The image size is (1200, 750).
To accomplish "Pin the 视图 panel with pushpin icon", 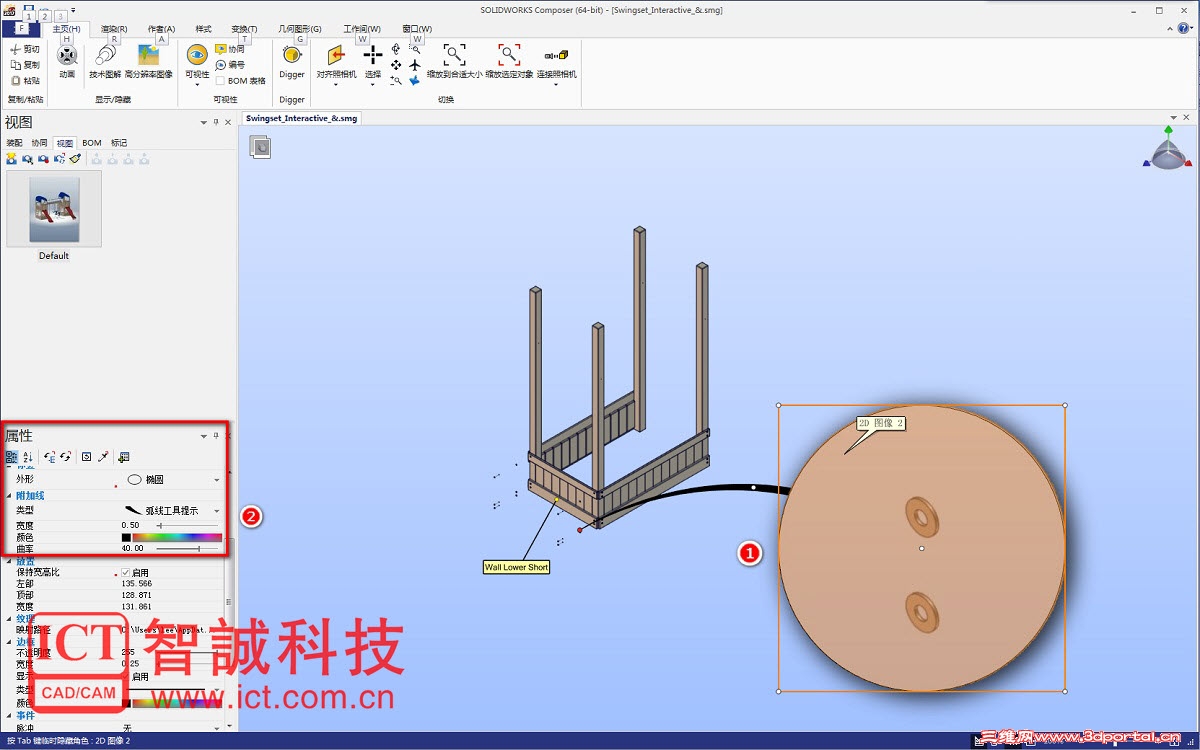I will [216, 122].
